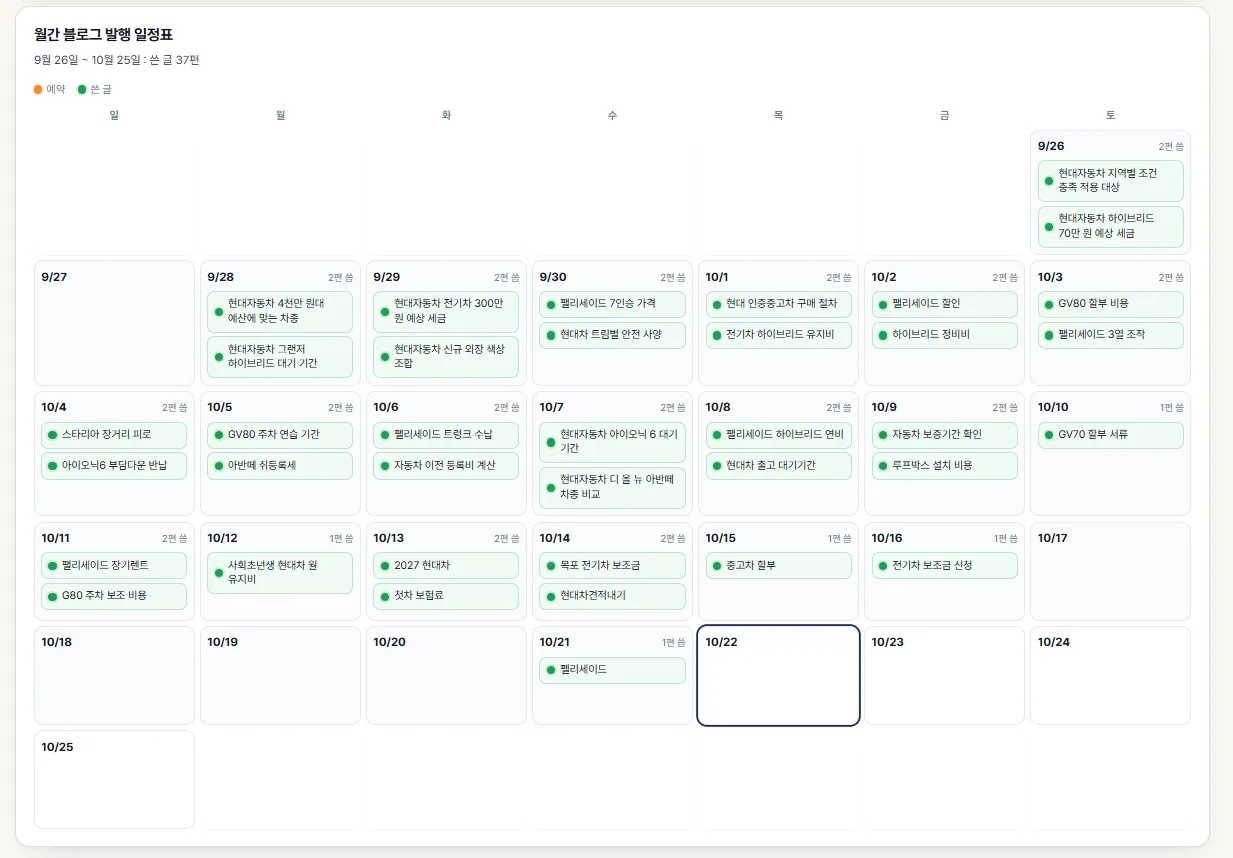Click the green '쓴 글' legend dot

pos(82,89)
